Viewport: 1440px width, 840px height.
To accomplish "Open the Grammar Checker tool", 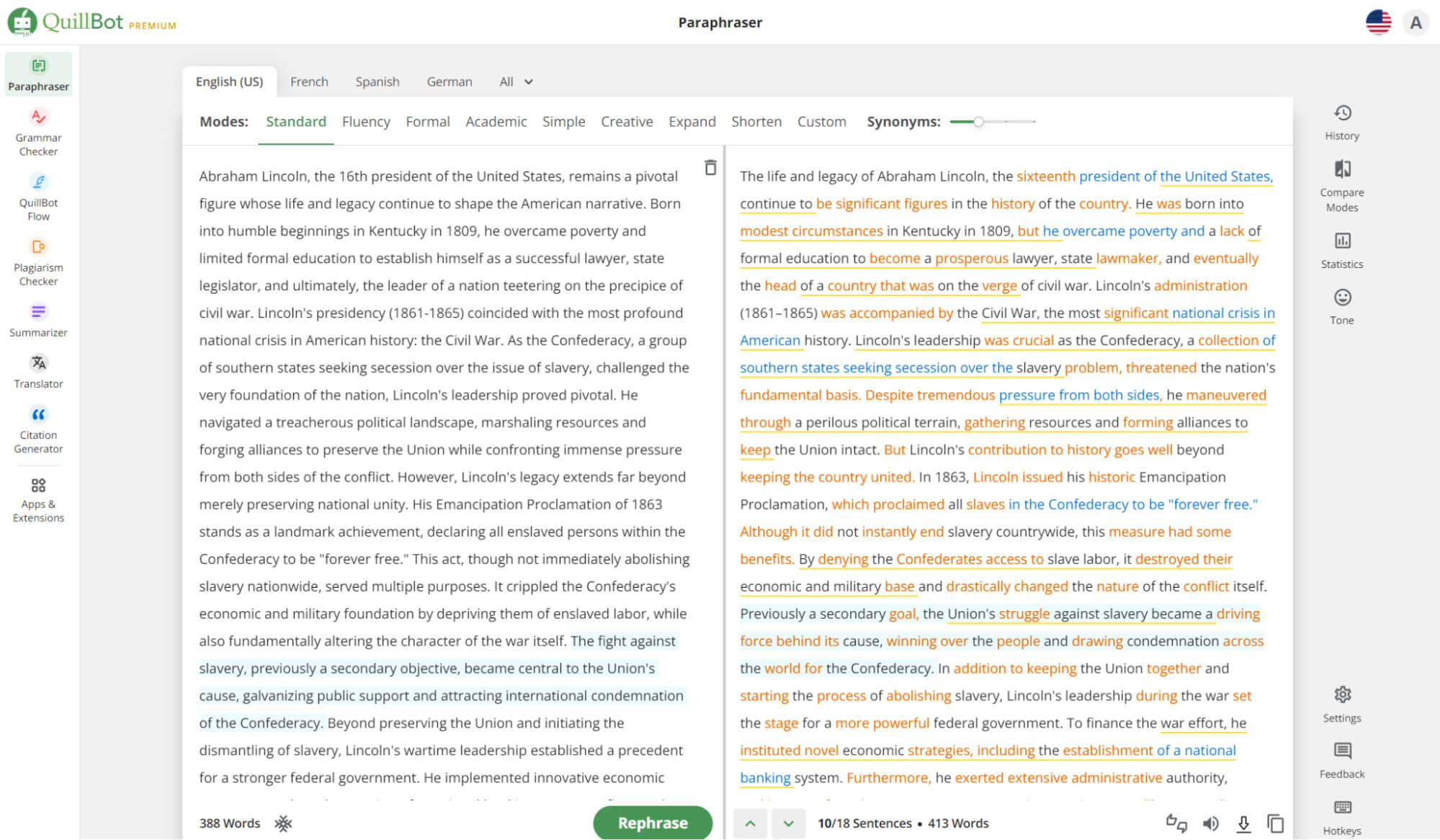I will pos(38,133).
